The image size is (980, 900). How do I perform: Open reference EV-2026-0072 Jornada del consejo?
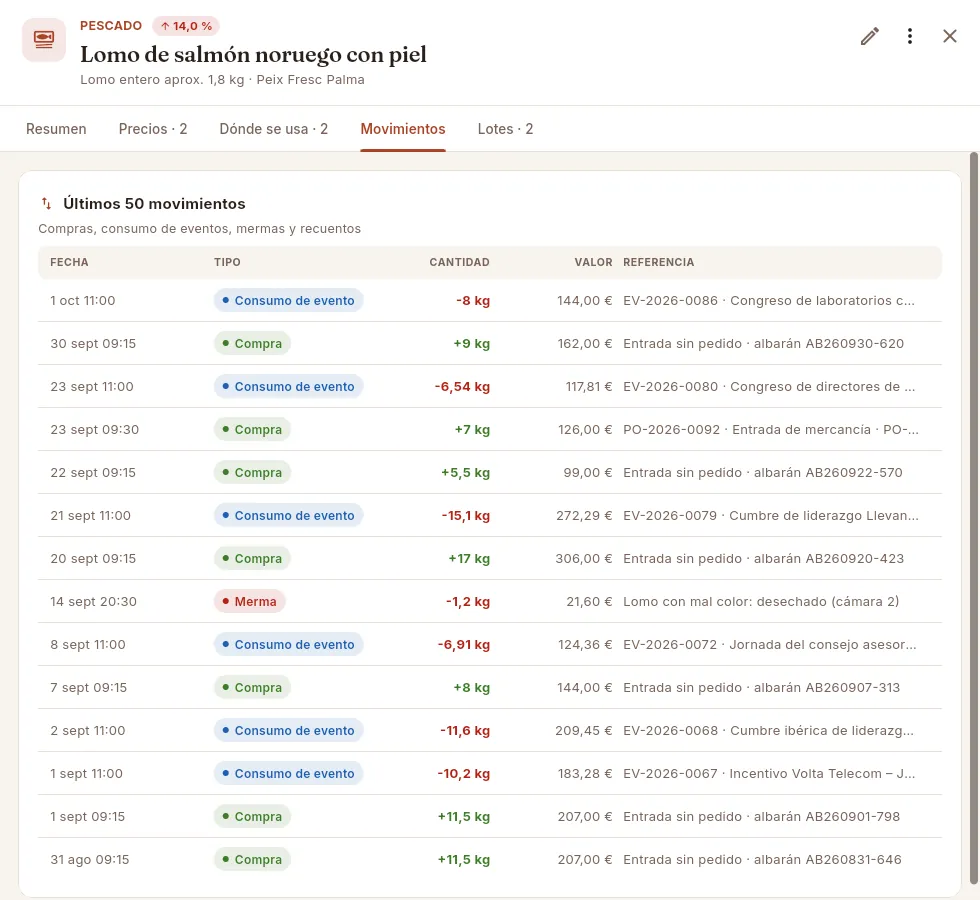770,644
